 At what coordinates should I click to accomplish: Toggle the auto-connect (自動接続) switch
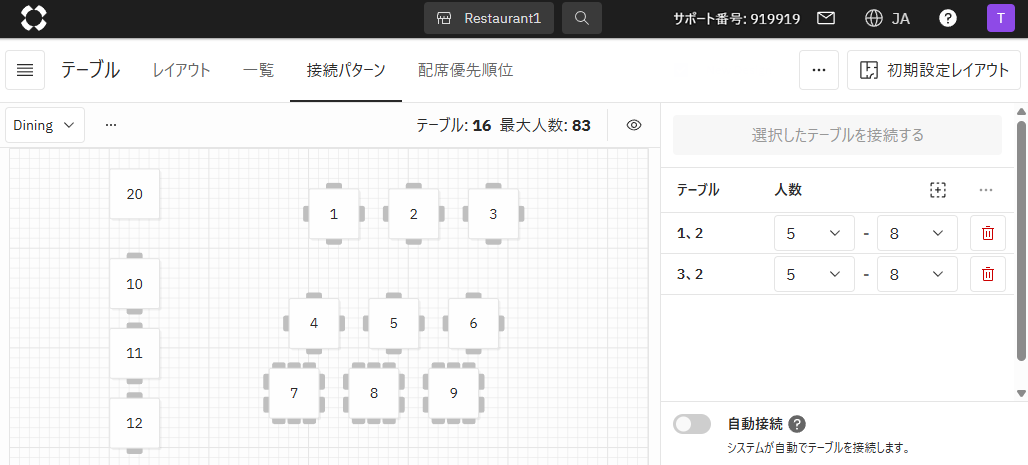click(692, 424)
